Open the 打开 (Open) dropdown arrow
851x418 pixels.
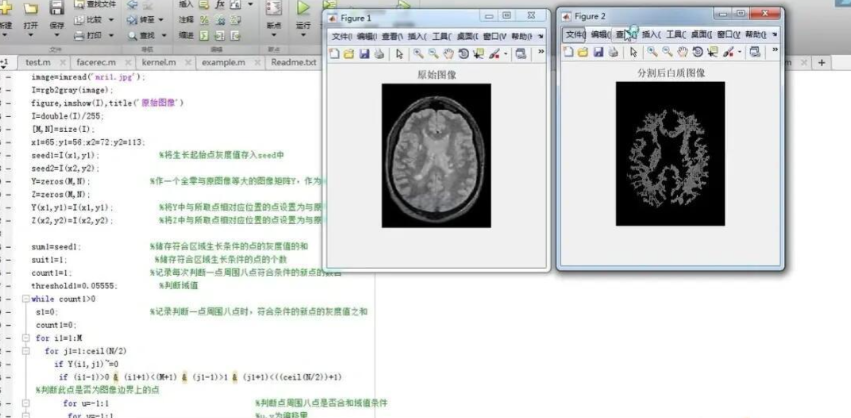click(30, 35)
